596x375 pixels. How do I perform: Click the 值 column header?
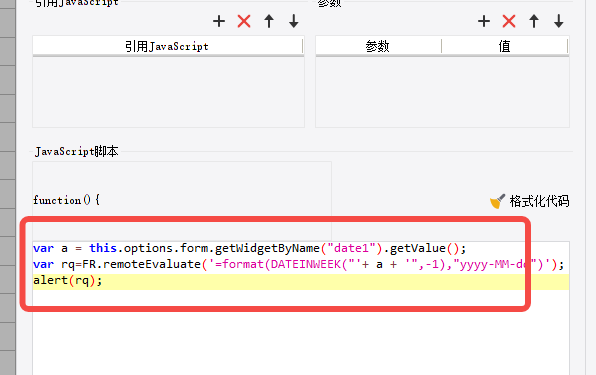click(505, 46)
